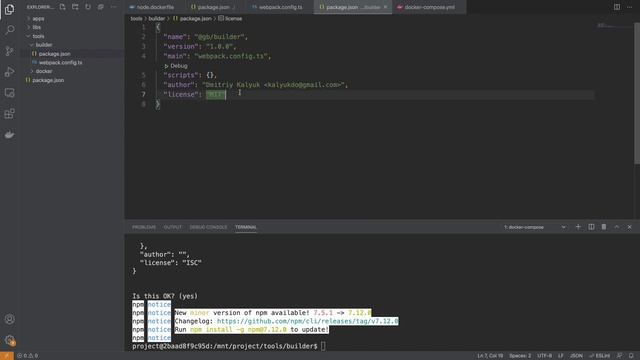Open errors and warnings status item

pos(27,356)
